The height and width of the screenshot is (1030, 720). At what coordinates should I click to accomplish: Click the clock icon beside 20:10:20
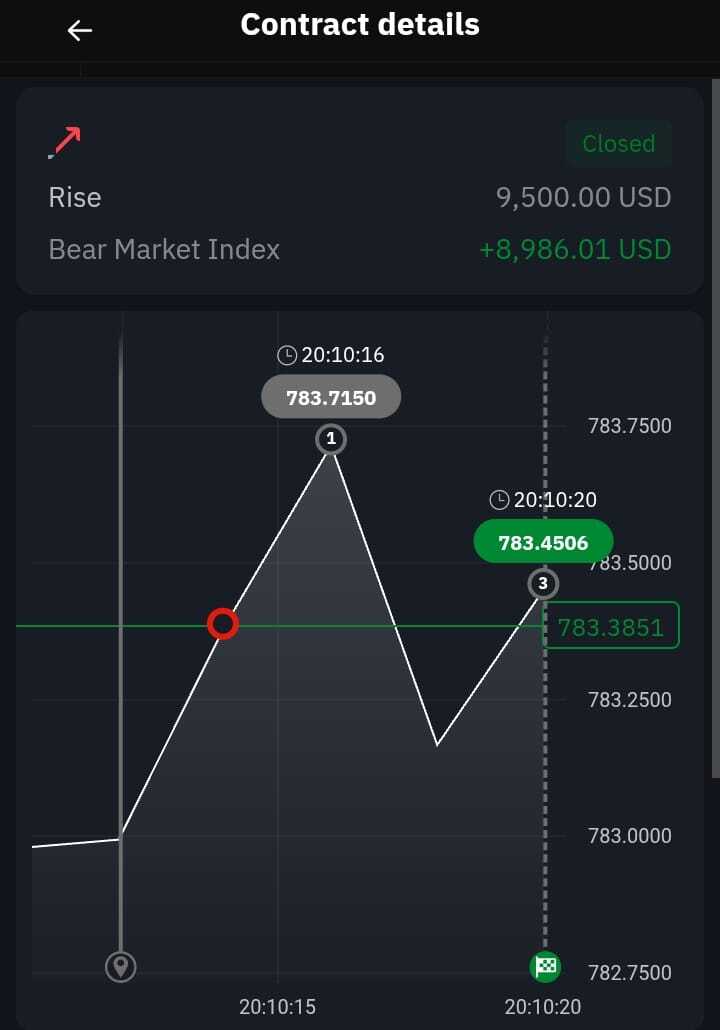coord(499,500)
